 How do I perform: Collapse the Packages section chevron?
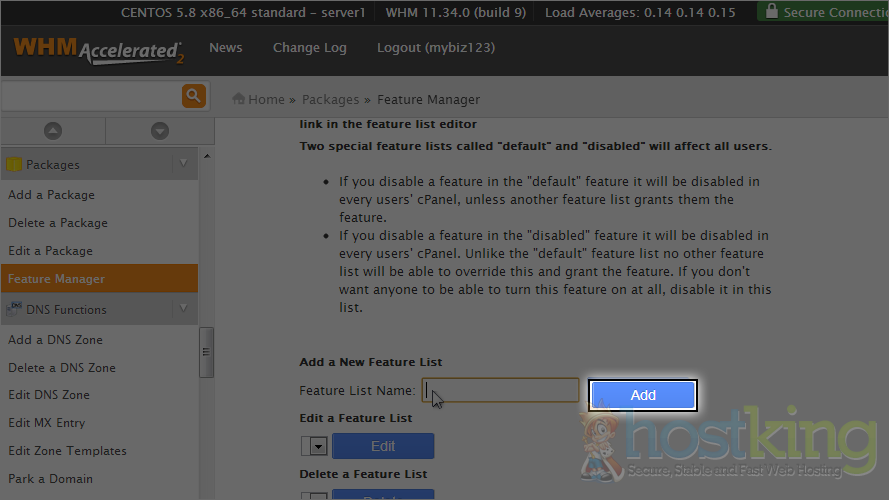[182, 164]
